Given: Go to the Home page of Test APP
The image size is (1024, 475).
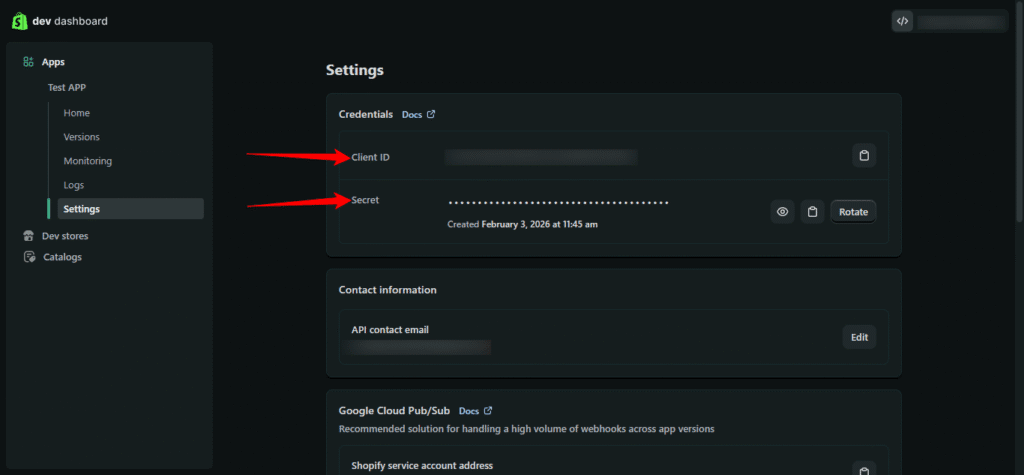Looking at the screenshot, I should click(76, 113).
